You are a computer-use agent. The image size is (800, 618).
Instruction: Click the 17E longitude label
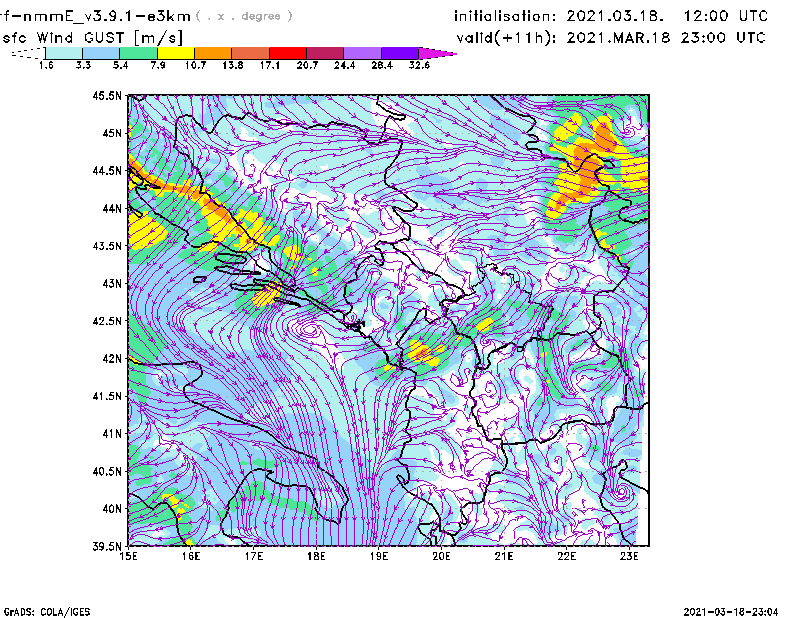click(254, 556)
